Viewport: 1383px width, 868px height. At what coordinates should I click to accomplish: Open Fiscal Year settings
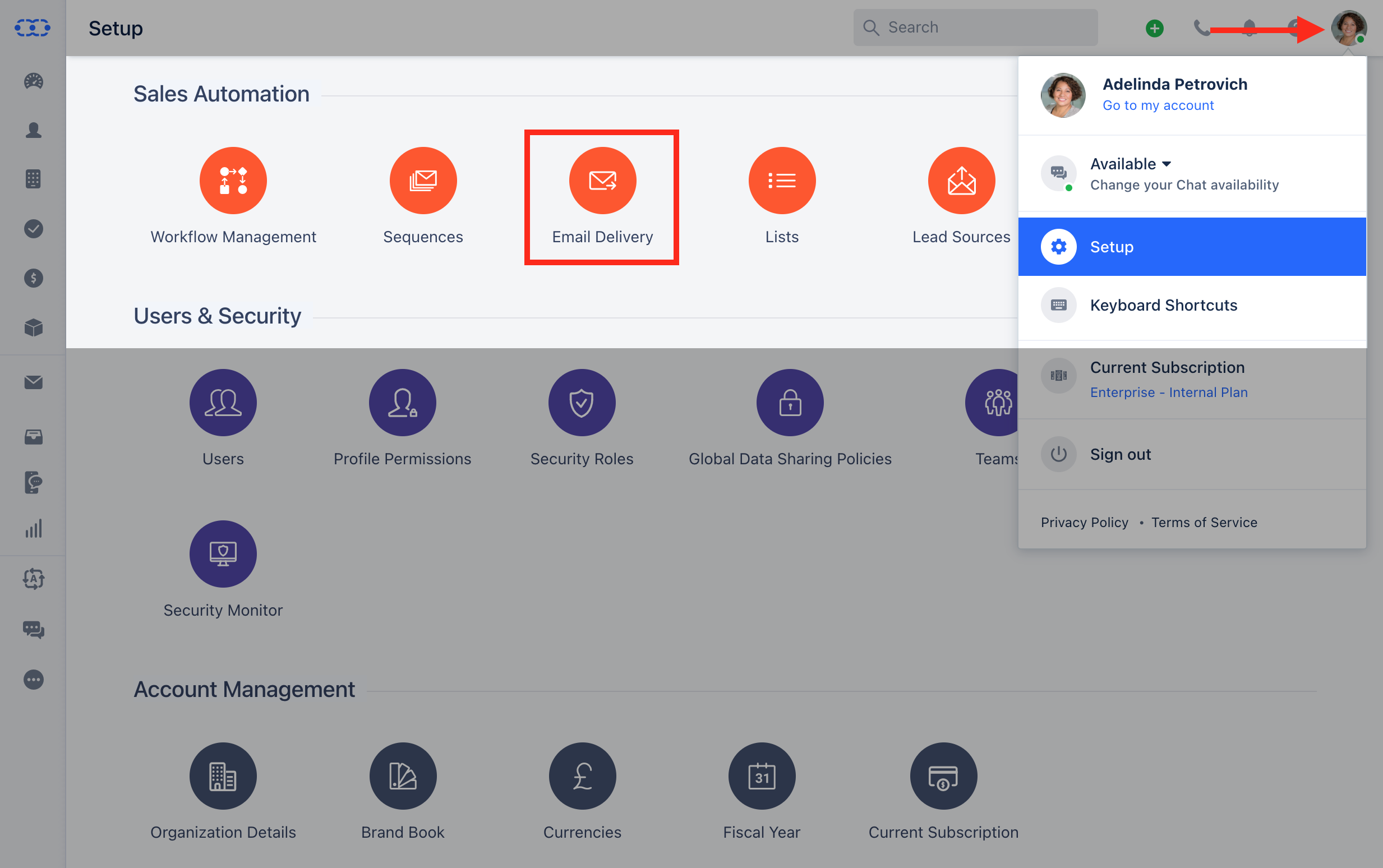(x=762, y=776)
